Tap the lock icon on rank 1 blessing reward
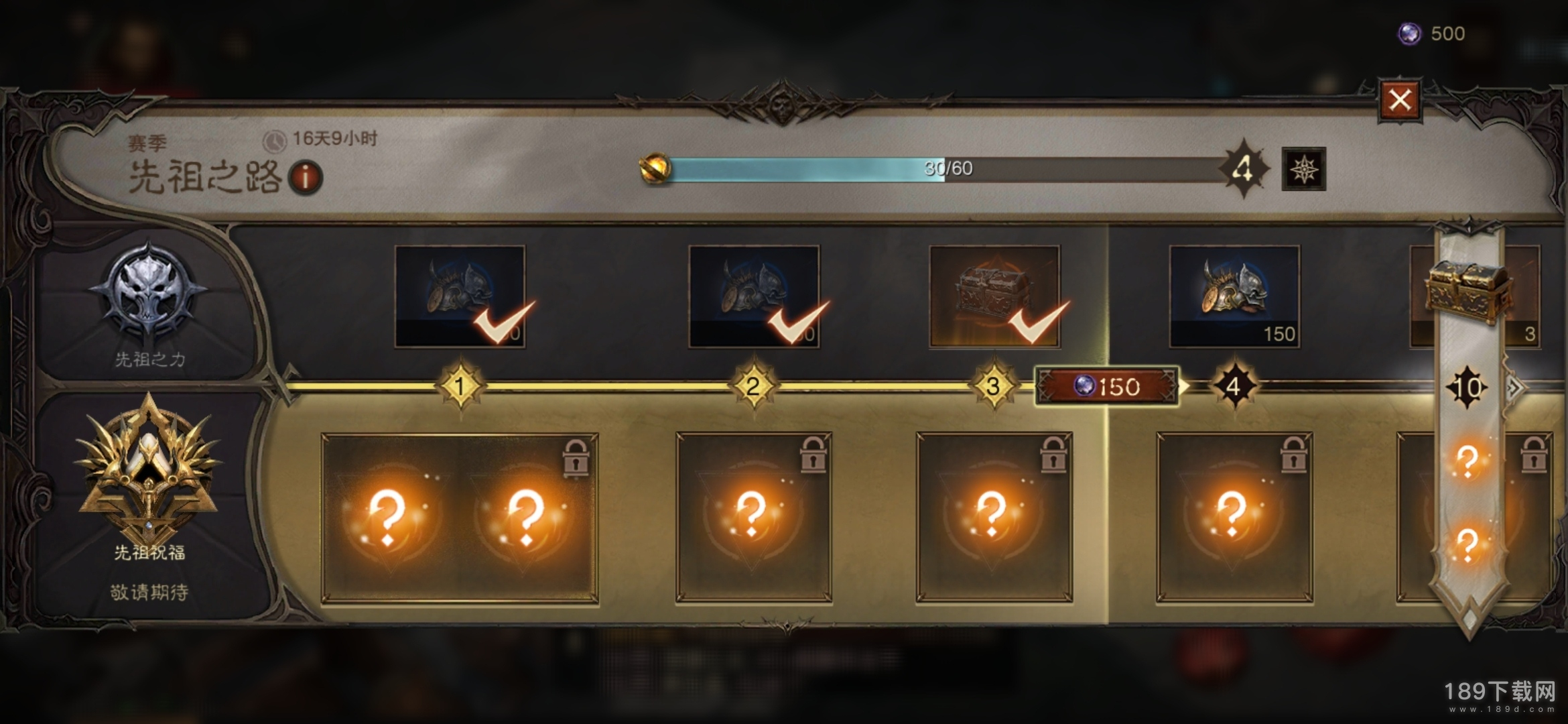Image resolution: width=1568 pixels, height=724 pixels. coord(576,457)
